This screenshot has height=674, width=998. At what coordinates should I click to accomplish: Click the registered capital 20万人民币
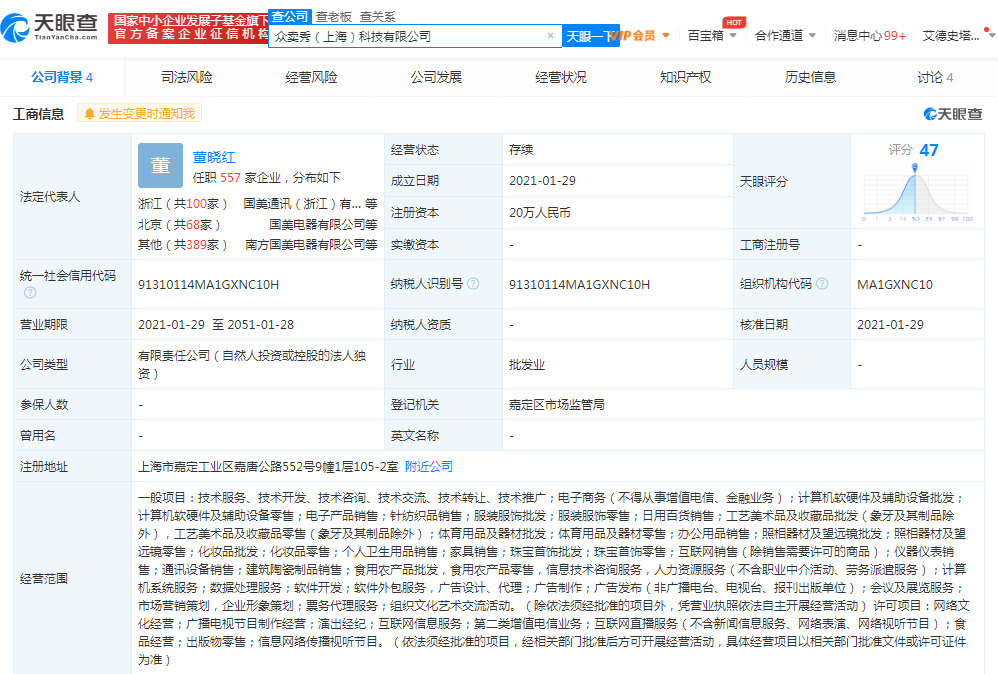click(x=540, y=213)
